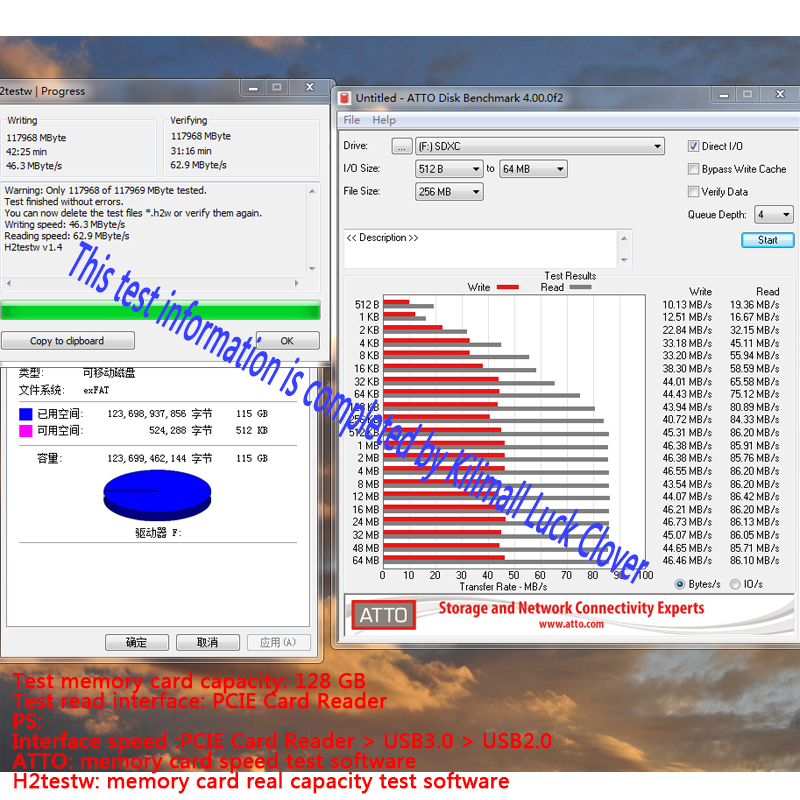Click the exFAT file system value
This screenshot has height=800, width=800.
pos(96,390)
